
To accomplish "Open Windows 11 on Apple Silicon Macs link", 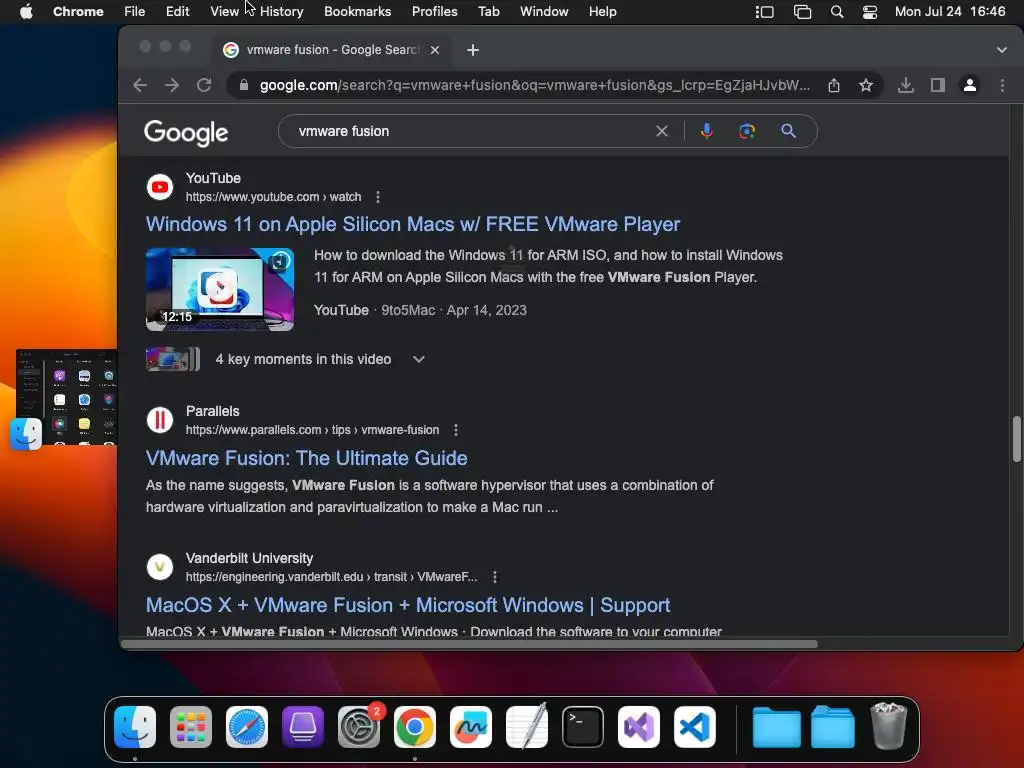I will pos(413,224).
